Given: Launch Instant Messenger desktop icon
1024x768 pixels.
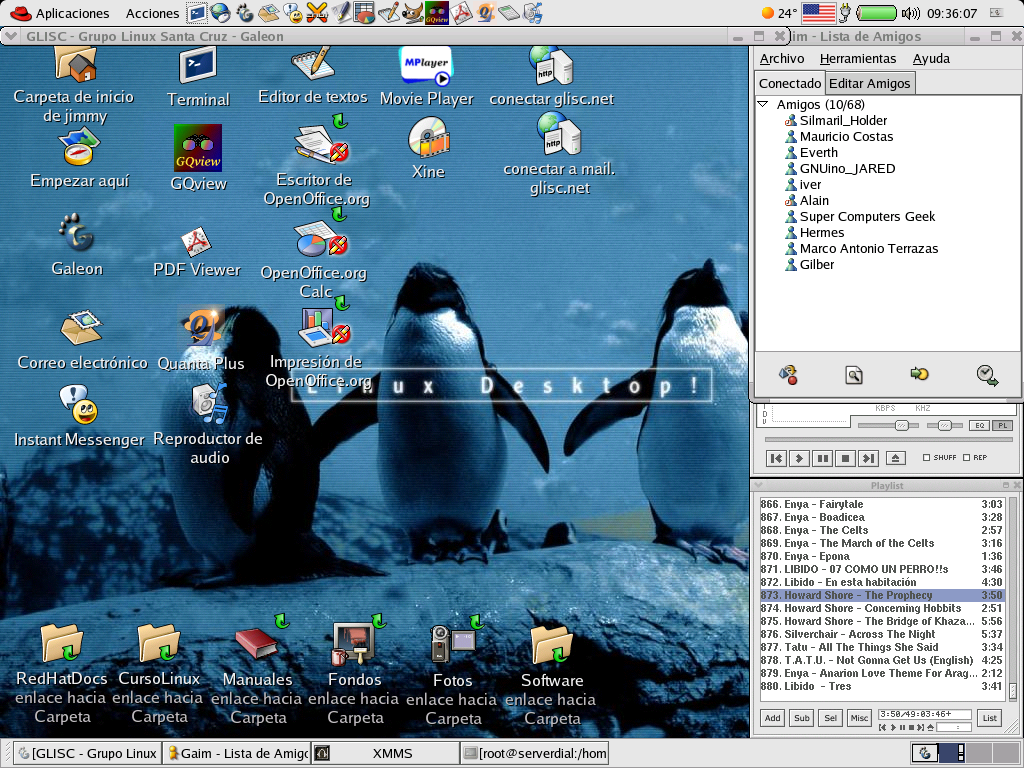Looking at the screenshot, I should (78, 405).
